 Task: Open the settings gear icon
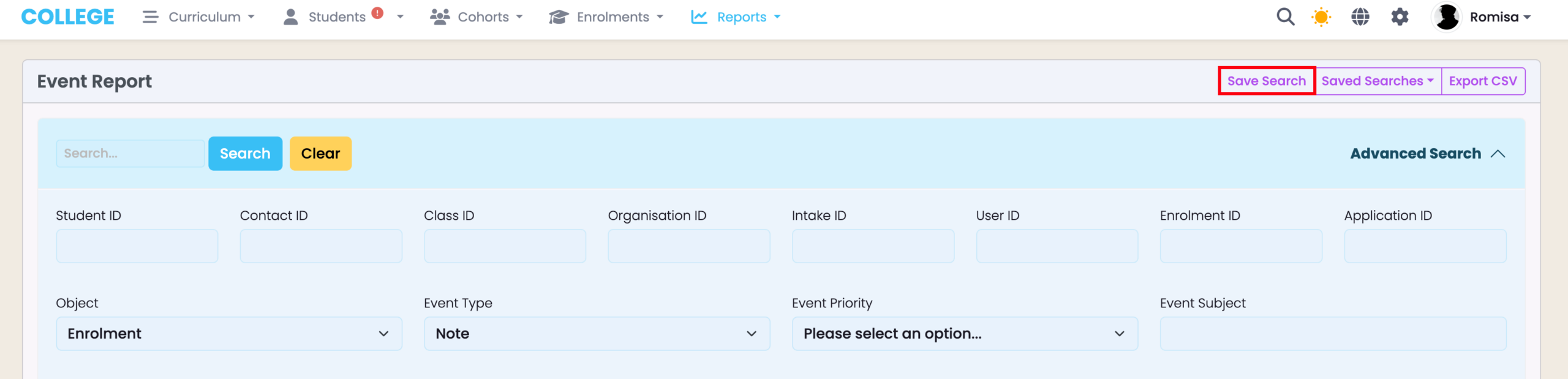coord(1400,17)
